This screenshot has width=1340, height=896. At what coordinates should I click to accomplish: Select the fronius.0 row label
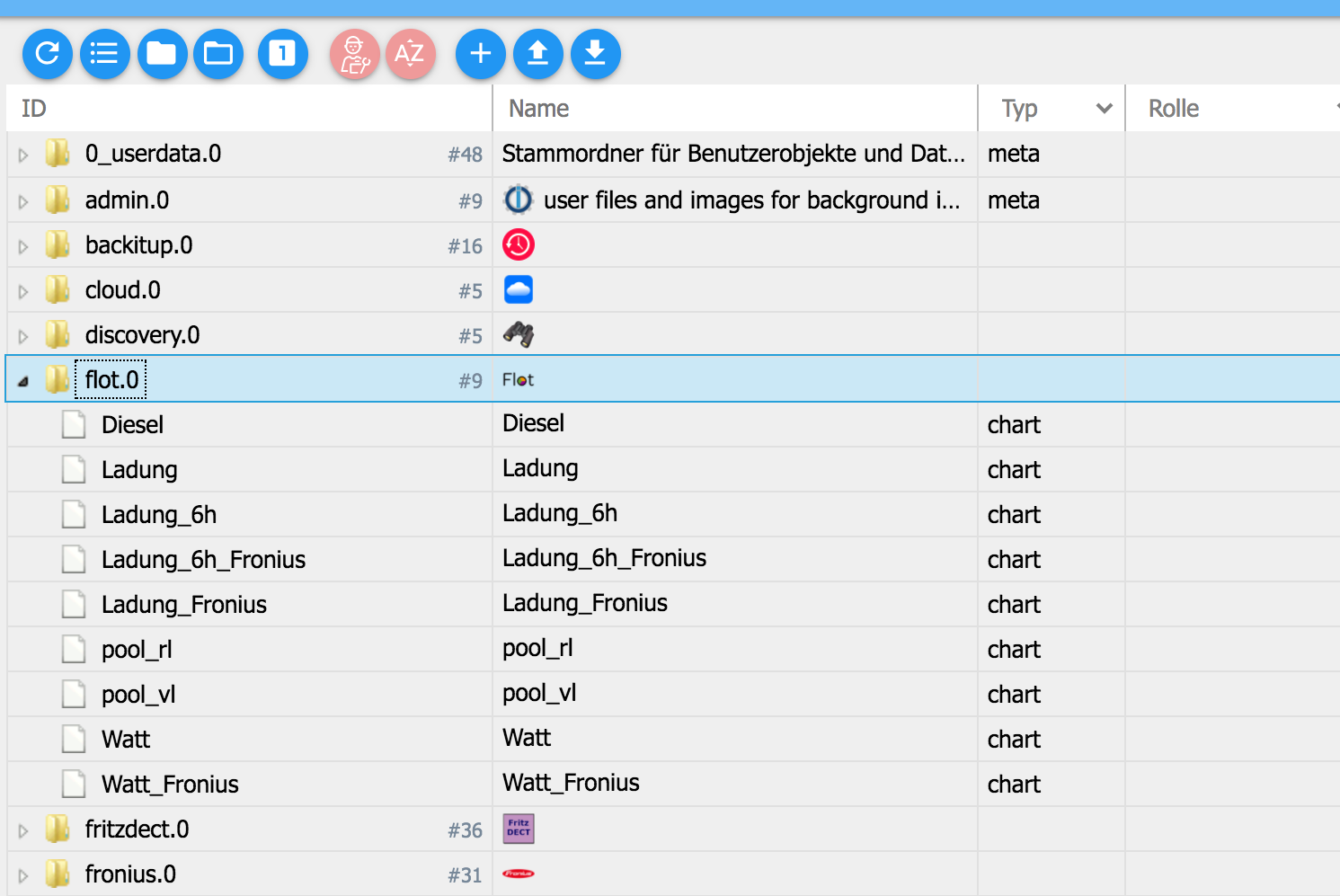[130, 874]
